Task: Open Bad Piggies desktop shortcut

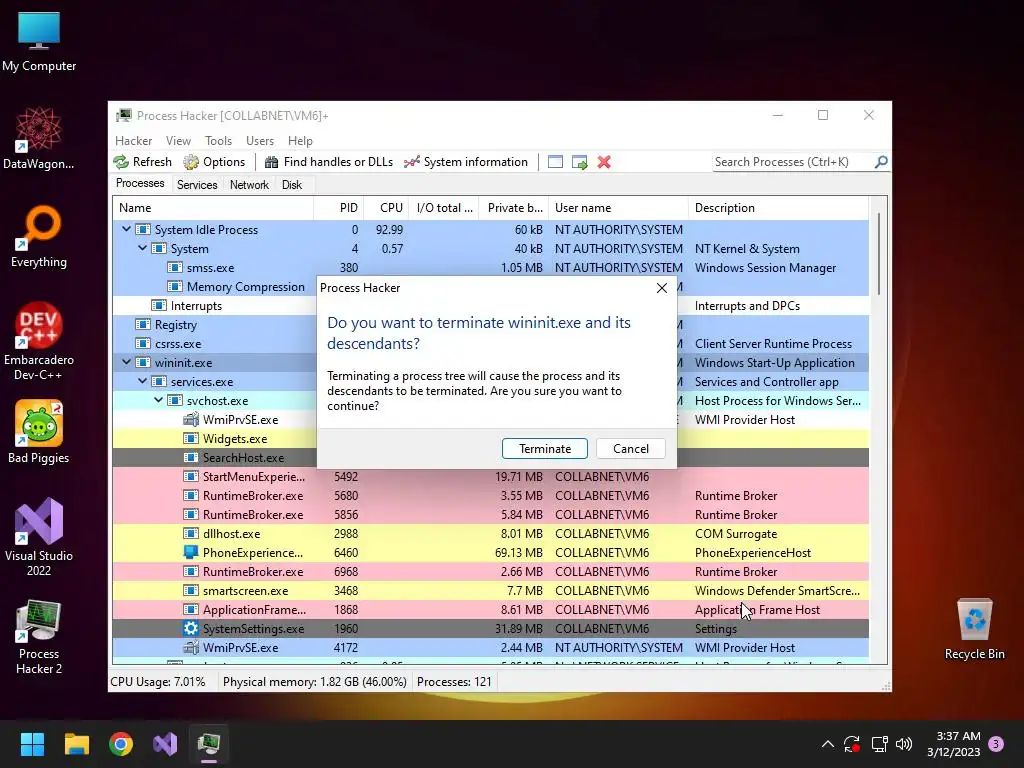Action: click(x=39, y=432)
